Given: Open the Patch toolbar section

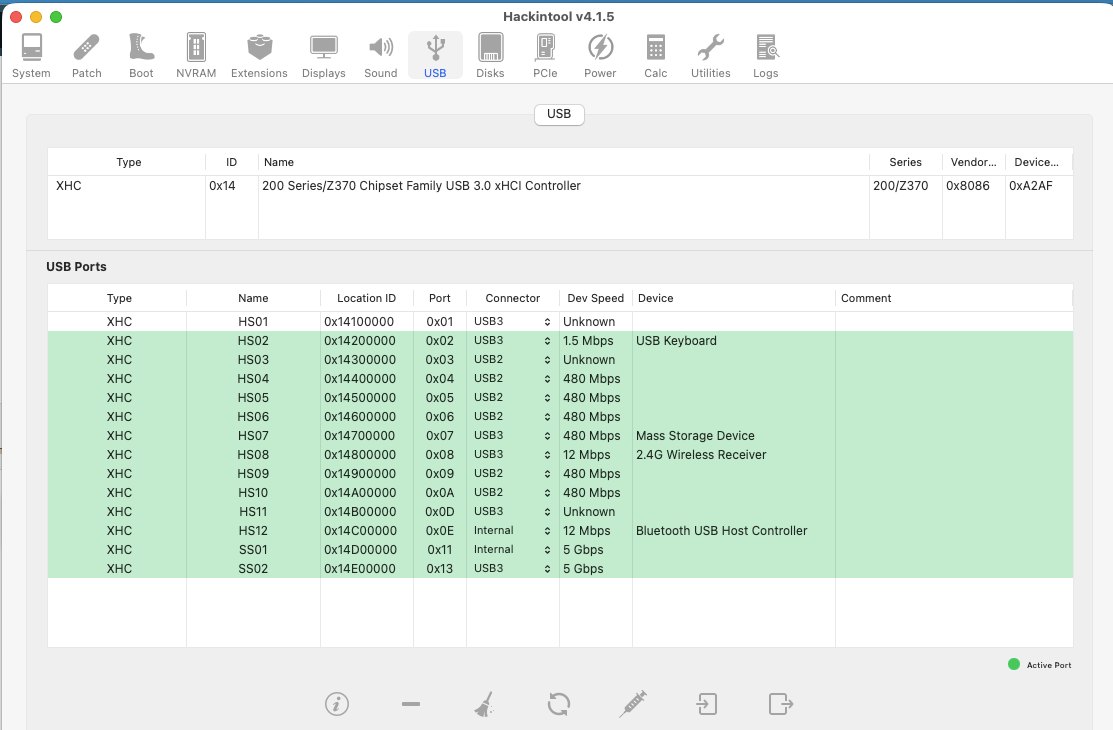Looking at the screenshot, I should 87,56.
